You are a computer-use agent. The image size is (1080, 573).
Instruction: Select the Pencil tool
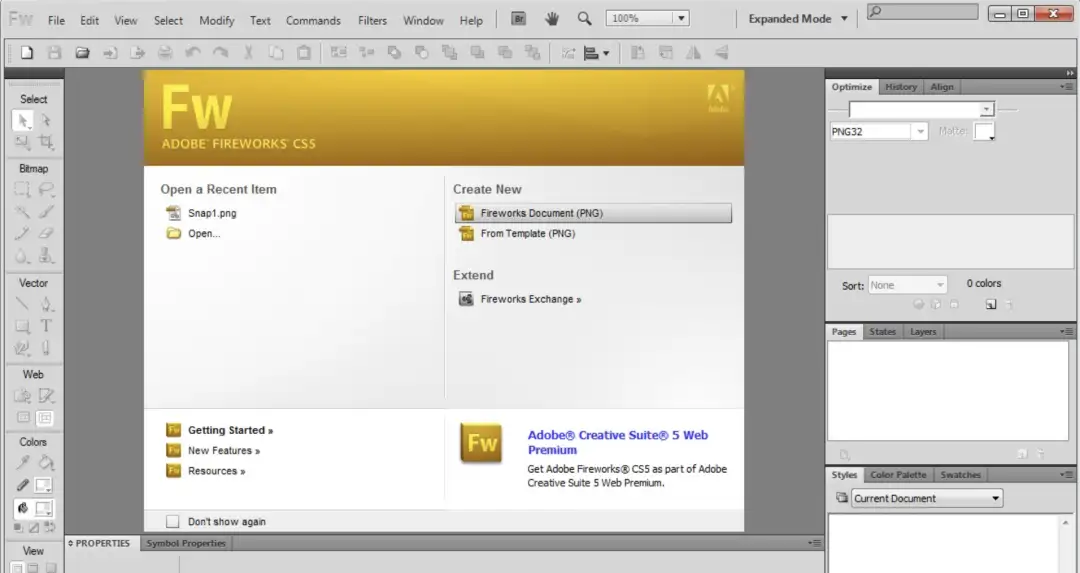pyautogui.click(x=22, y=233)
